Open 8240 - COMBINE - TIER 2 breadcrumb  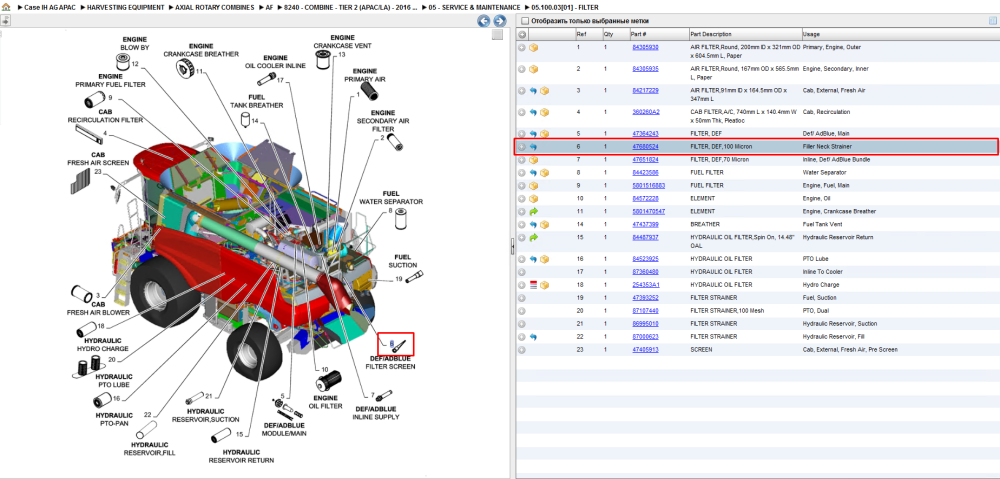point(351,8)
